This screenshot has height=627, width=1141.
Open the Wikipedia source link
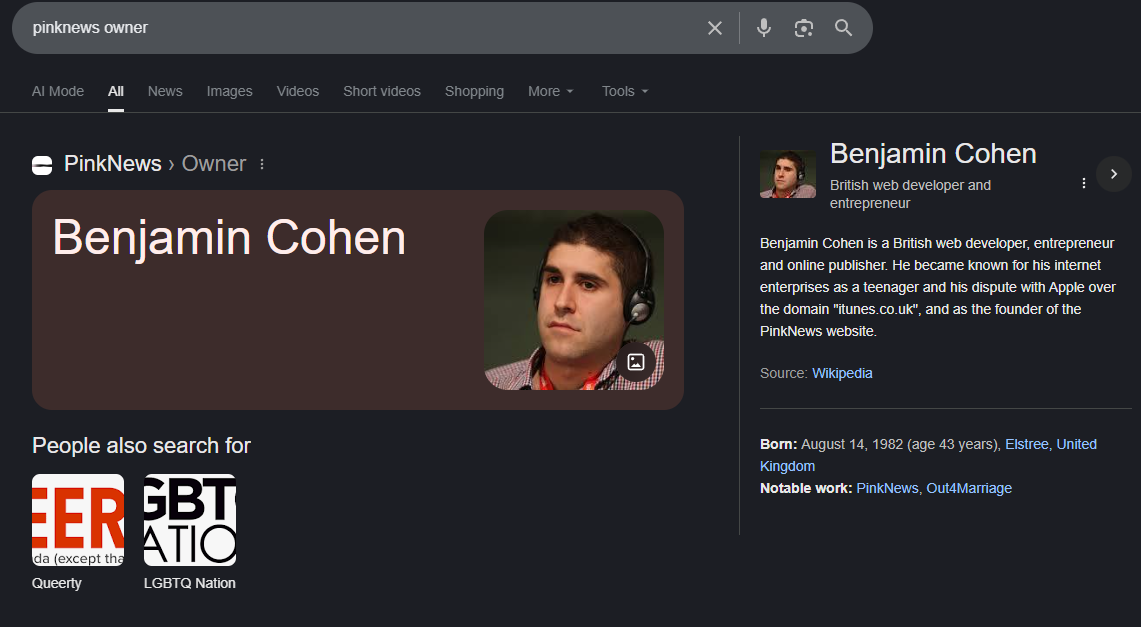coord(842,373)
